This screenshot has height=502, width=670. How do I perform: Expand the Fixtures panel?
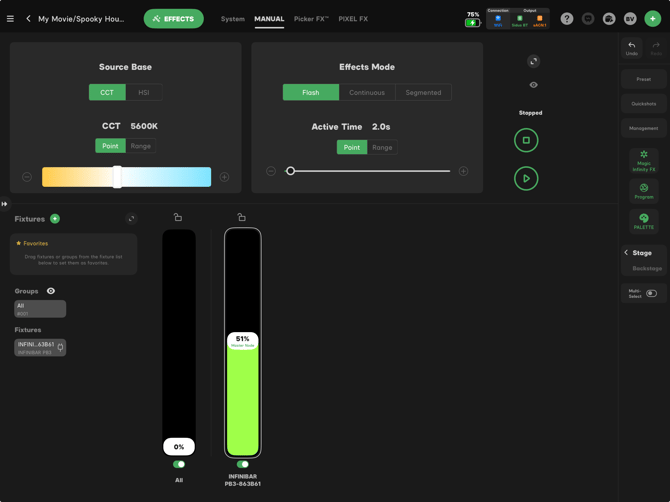[131, 219]
